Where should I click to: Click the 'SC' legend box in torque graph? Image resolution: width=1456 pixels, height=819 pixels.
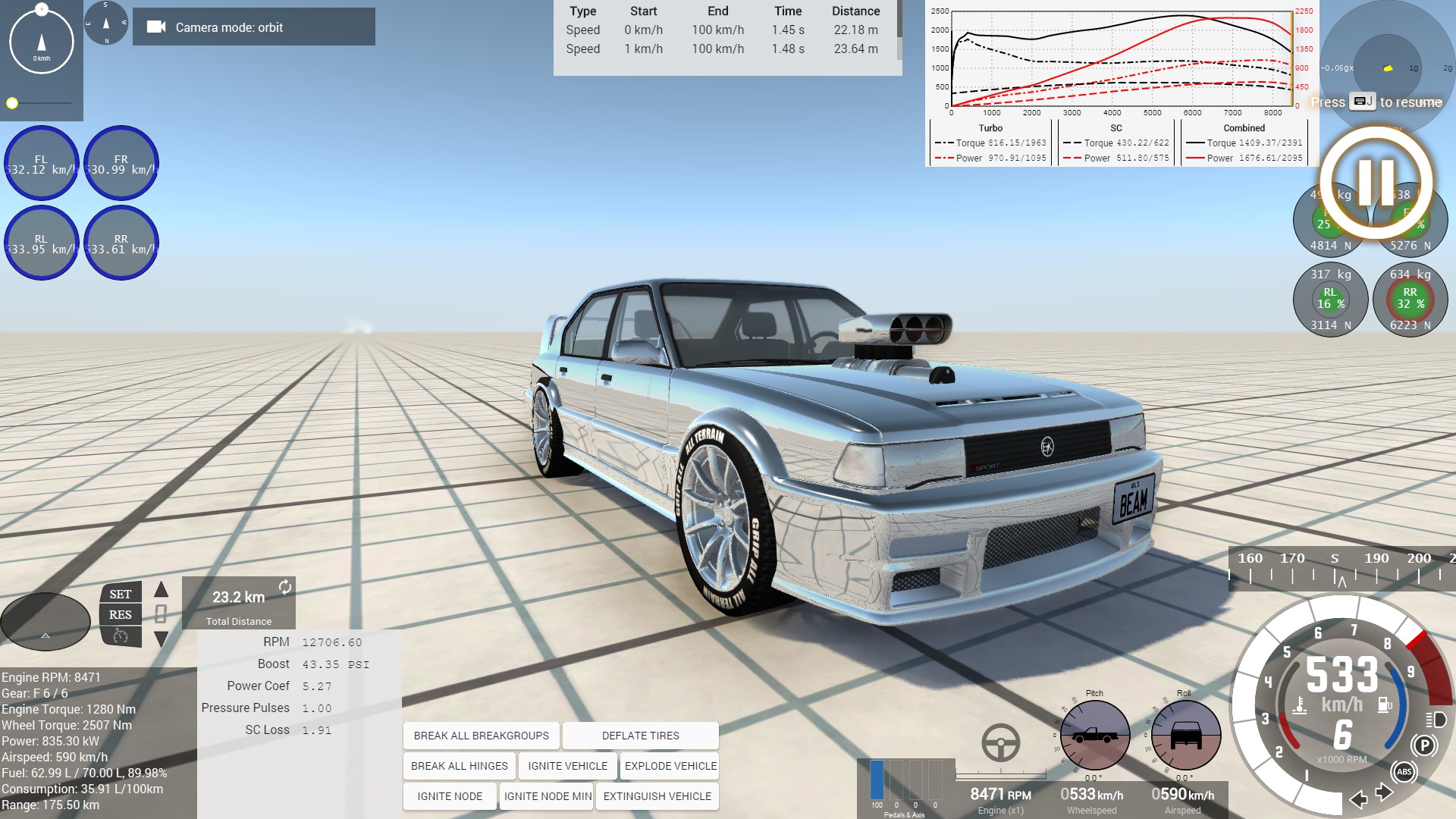(x=1116, y=143)
